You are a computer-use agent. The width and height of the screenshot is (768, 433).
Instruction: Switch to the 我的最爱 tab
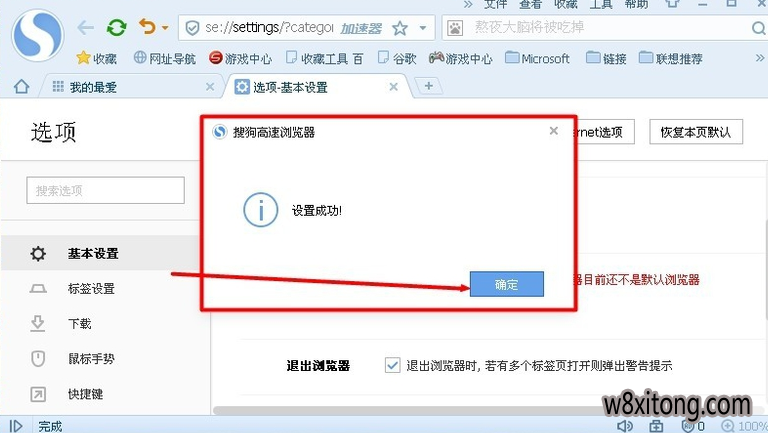pyautogui.click(x=92, y=87)
